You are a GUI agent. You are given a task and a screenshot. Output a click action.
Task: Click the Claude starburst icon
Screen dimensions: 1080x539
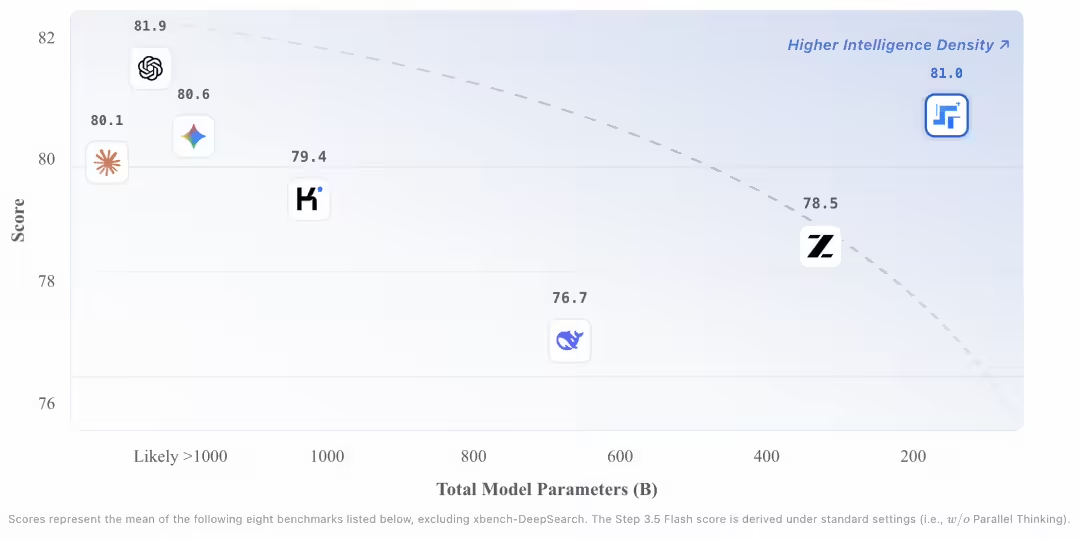click(x=107, y=162)
